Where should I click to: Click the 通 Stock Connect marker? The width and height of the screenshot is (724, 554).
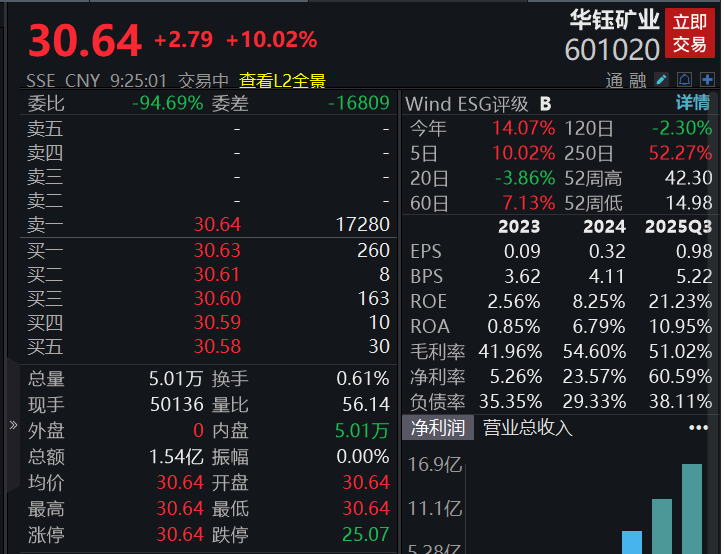pyautogui.click(x=615, y=81)
